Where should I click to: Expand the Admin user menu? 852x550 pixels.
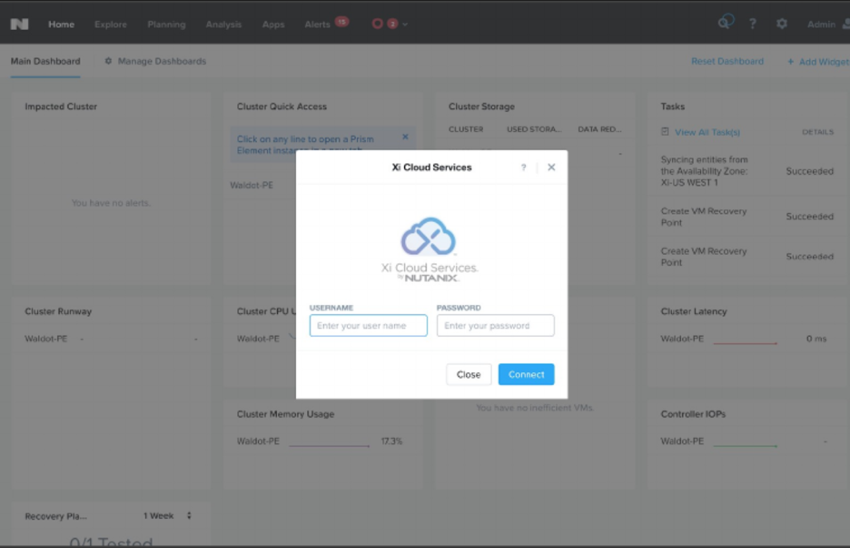point(824,24)
